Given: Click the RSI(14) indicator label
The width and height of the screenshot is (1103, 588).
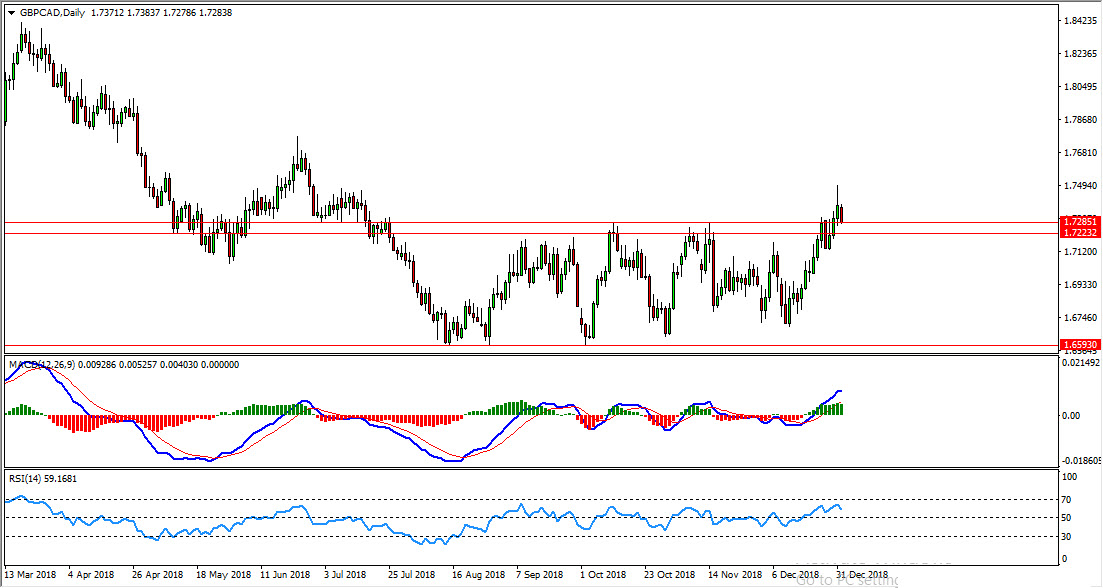Looking at the screenshot, I should 26,479.
